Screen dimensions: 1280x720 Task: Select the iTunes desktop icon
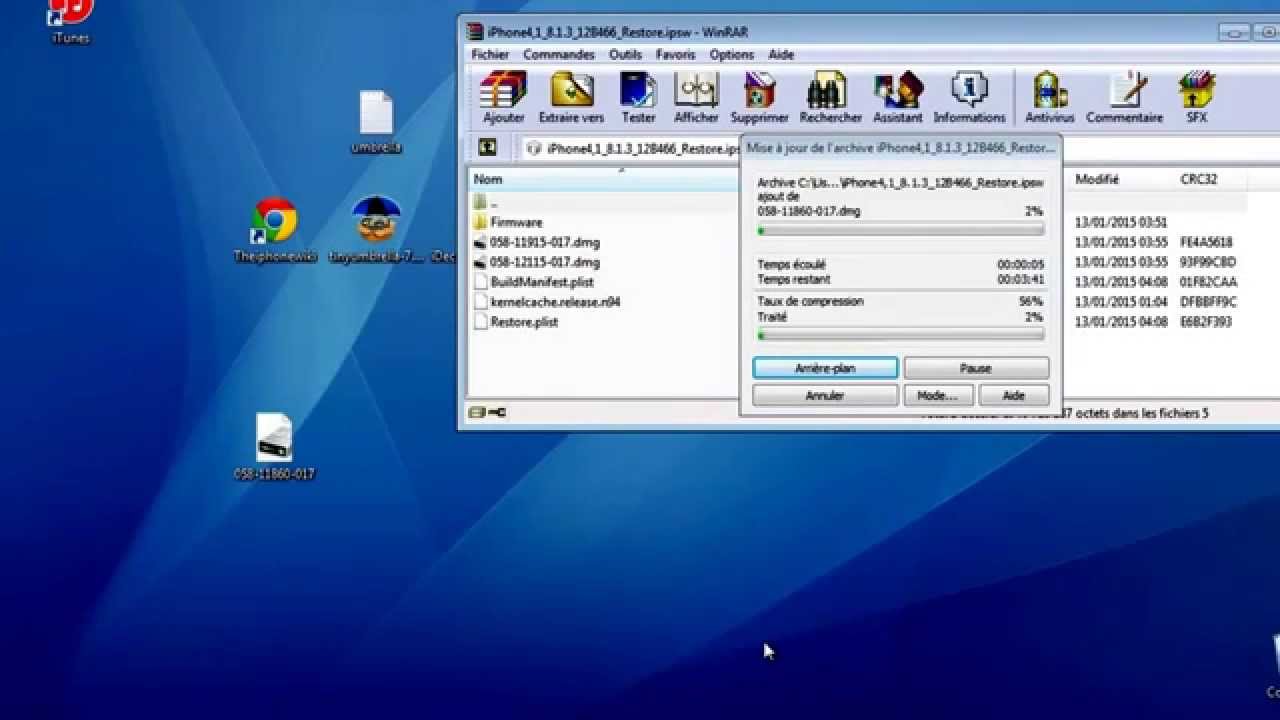click(70, 20)
